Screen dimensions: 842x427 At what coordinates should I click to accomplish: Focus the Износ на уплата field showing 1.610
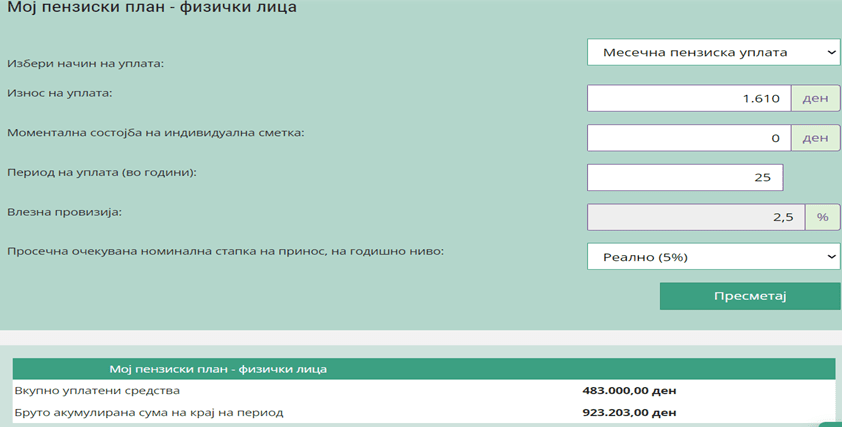[x=689, y=98]
